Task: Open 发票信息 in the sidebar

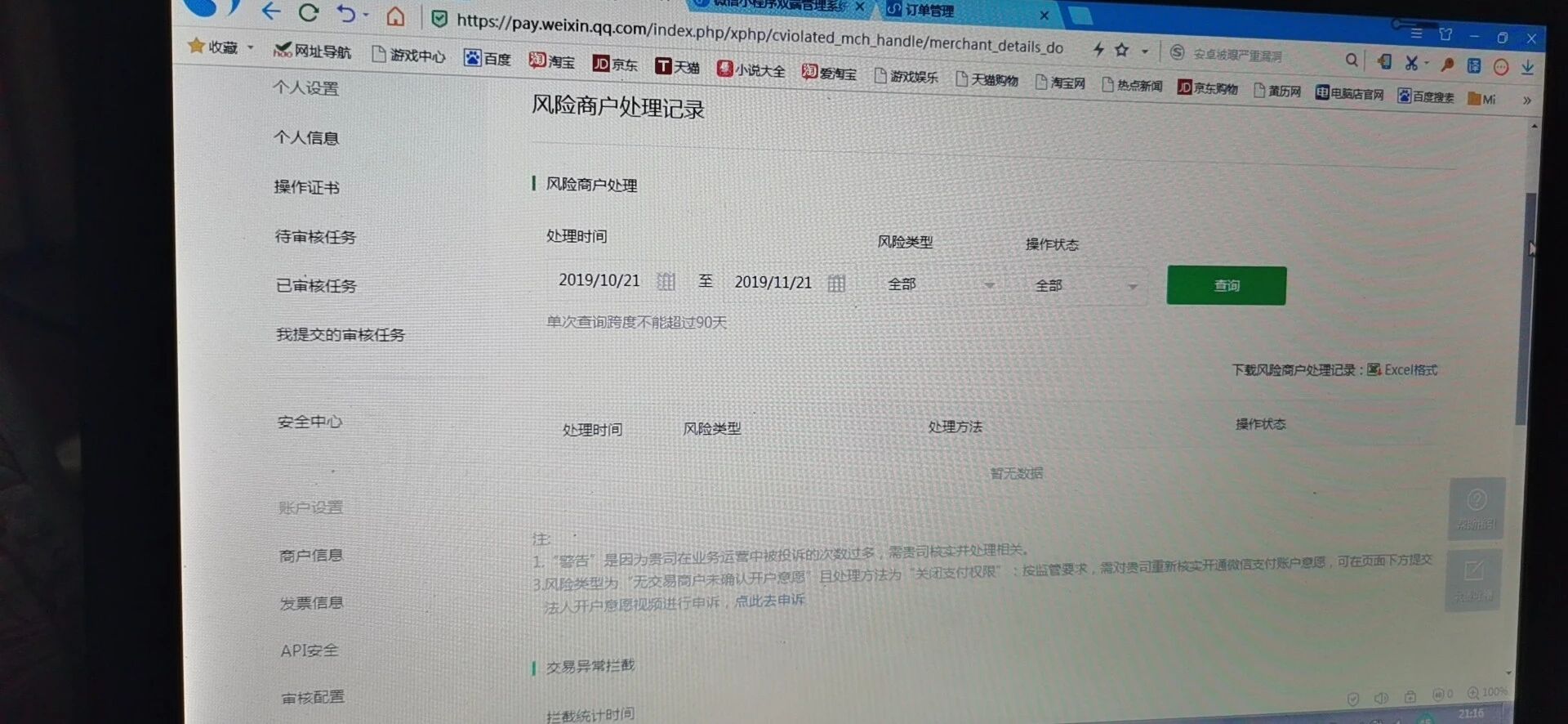Action: pos(312,603)
